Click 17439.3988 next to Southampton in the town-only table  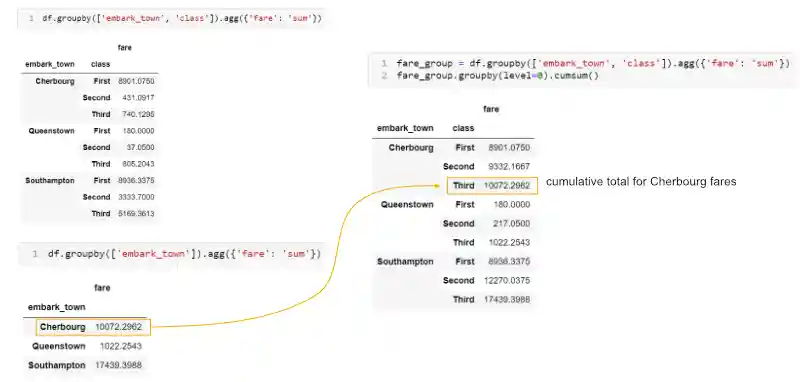pos(119,365)
